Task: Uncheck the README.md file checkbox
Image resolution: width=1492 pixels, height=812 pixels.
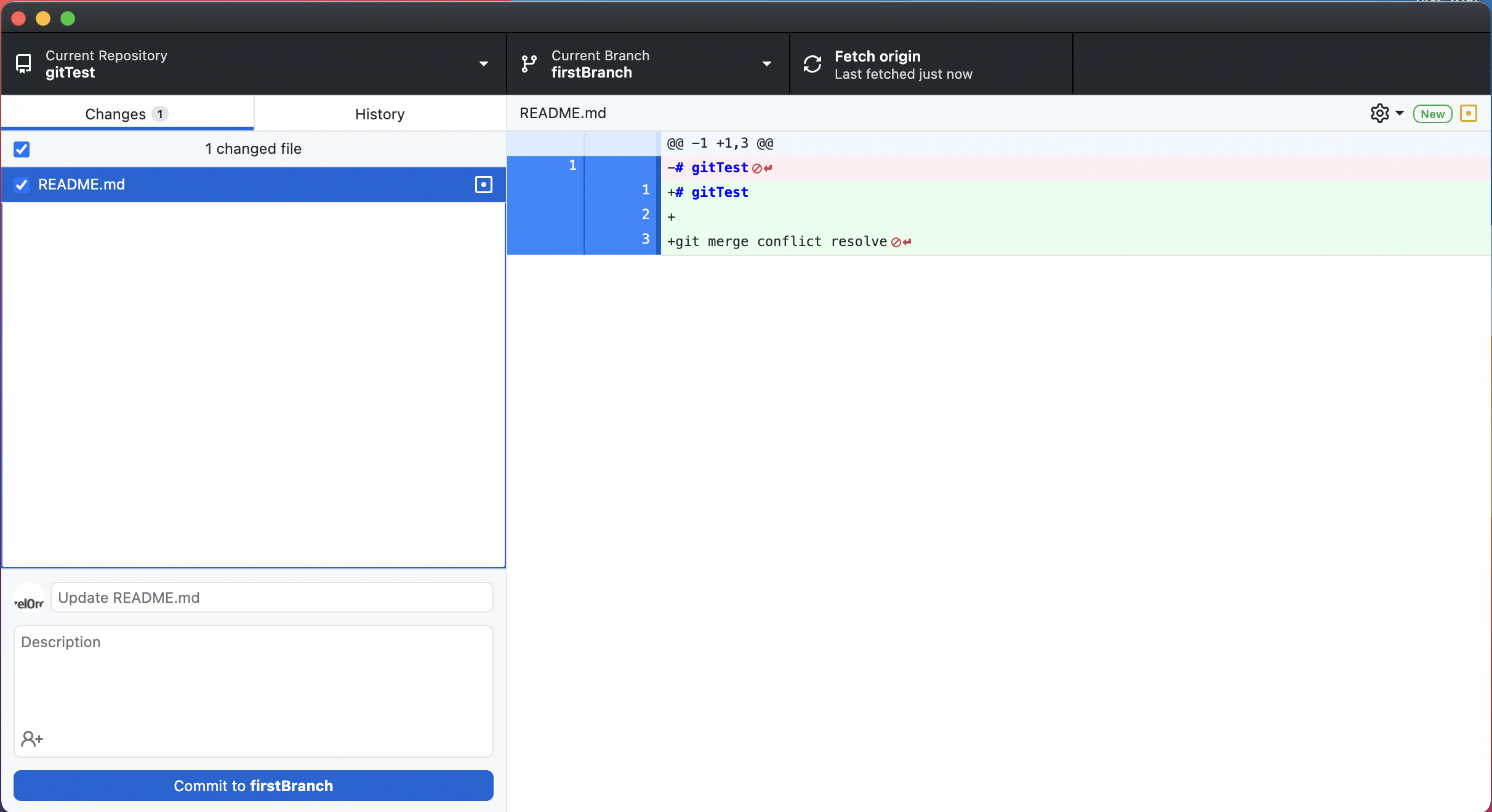Action: [x=22, y=185]
